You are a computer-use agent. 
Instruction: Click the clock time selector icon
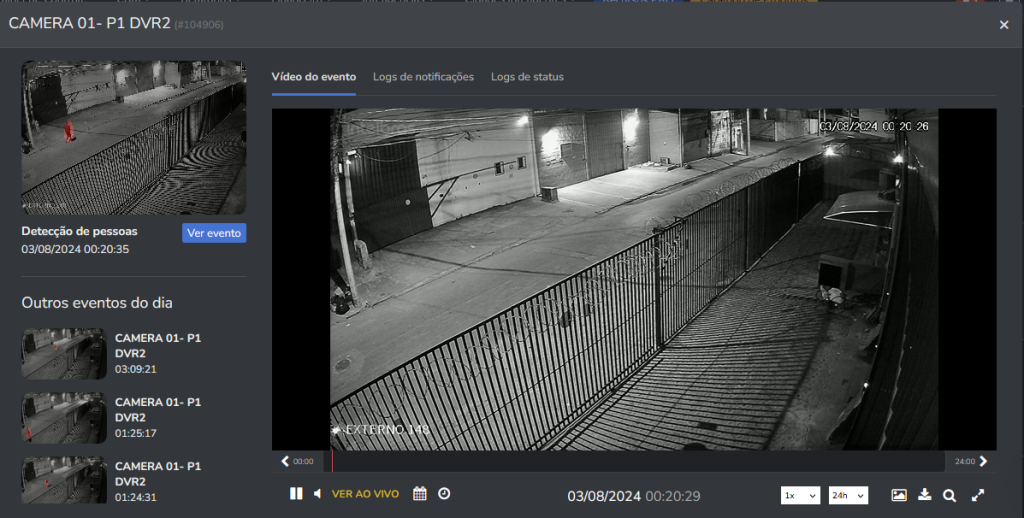444,494
